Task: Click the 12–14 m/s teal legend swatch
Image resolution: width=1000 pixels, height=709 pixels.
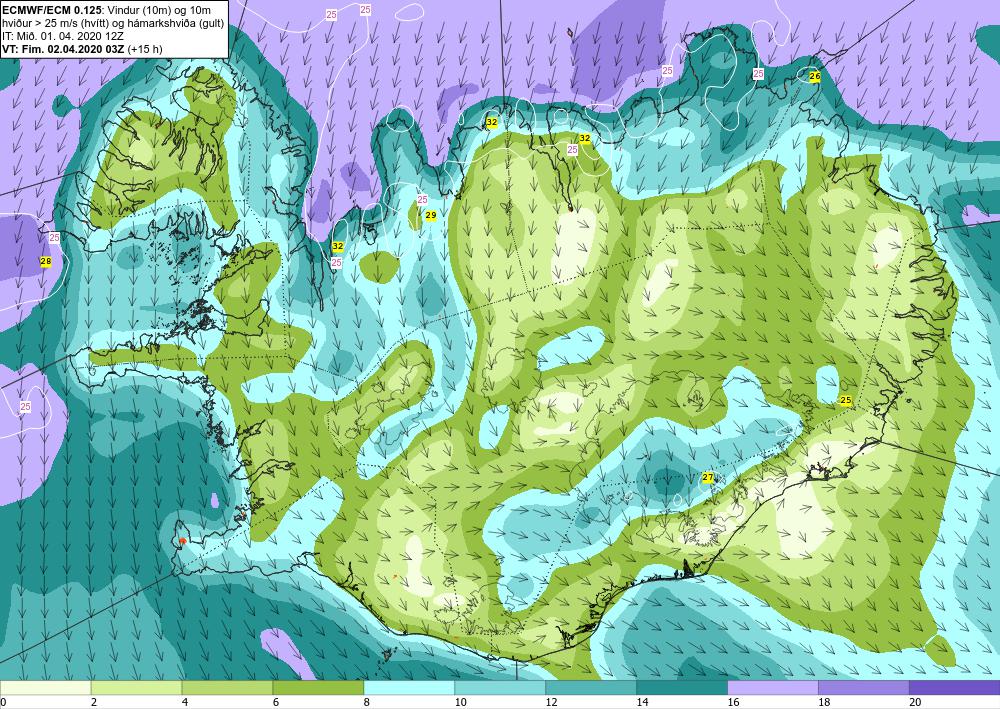Action: tap(591, 688)
